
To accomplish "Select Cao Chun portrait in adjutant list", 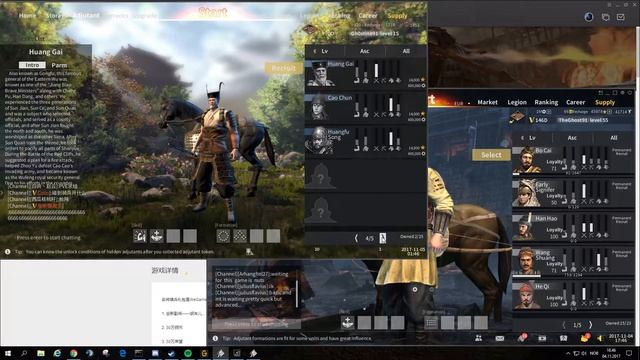I will (x=320, y=107).
